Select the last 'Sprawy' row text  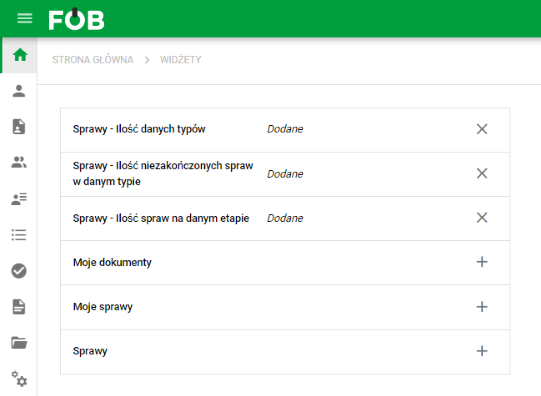tap(90, 351)
